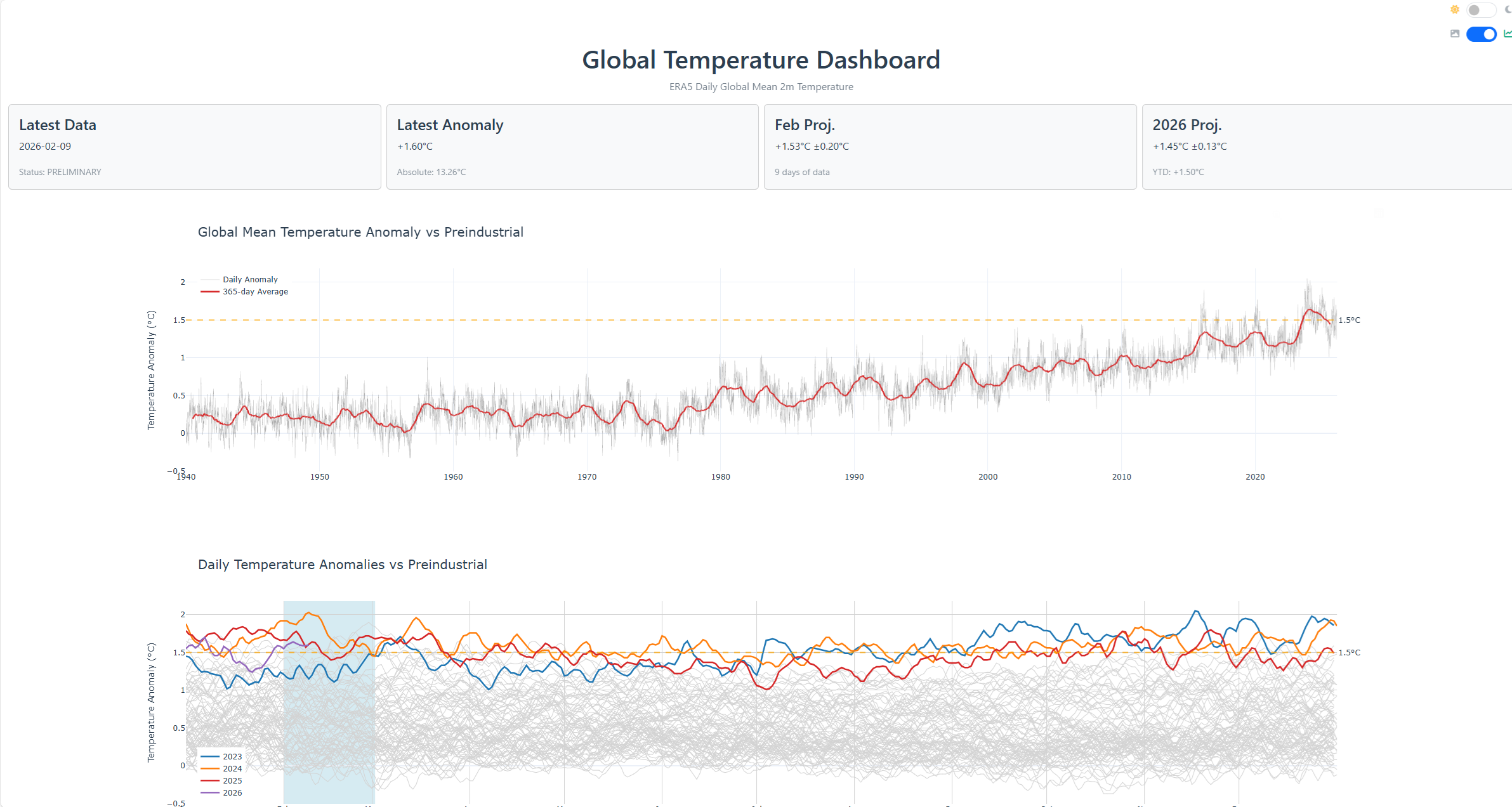The height and width of the screenshot is (807, 1512).
Task: Hide the 2026 series in the legend
Action: (x=232, y=792)
